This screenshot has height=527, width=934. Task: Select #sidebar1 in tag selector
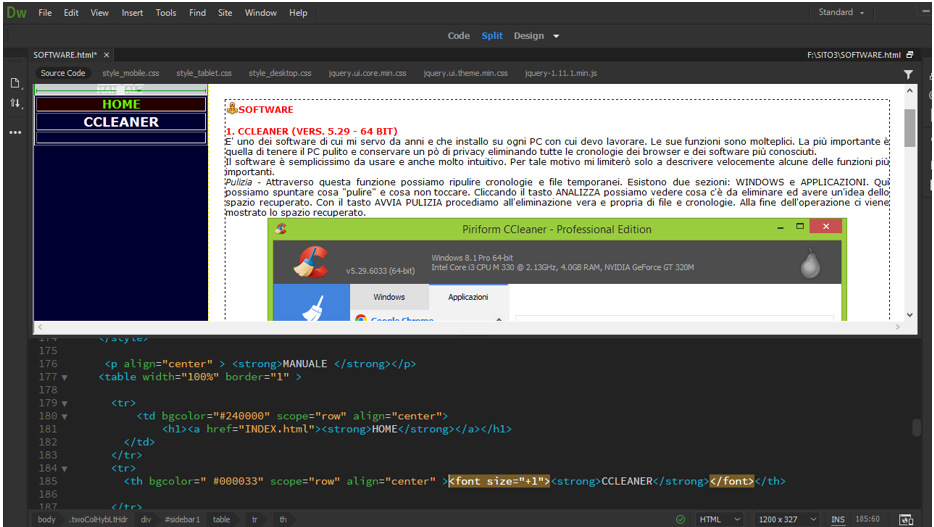(x=182, y=519)
